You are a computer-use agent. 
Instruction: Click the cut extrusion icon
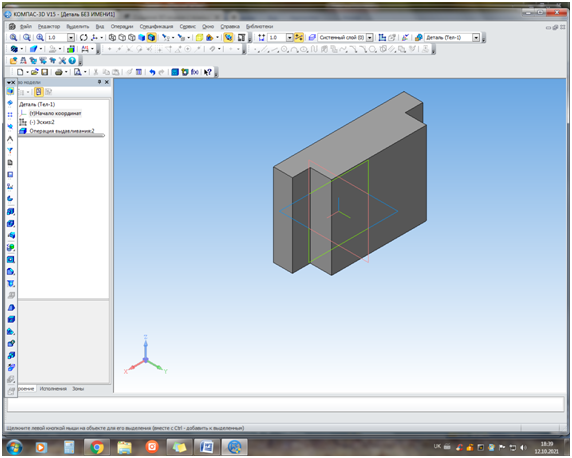pos(11,223)
